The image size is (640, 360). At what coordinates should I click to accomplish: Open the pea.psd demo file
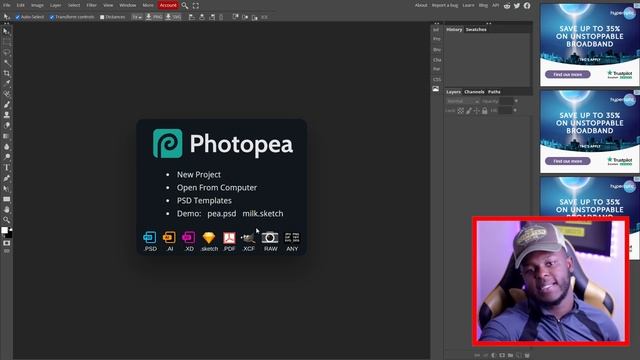pos(222,213)
